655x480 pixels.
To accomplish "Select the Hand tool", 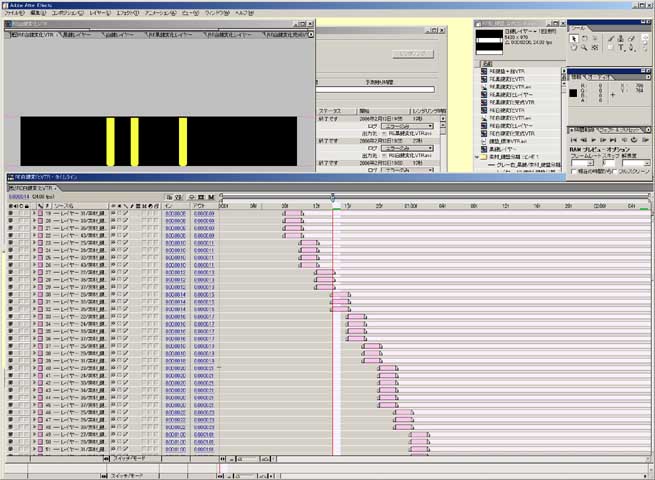I will pyautogui.click(x=574, y=47).
